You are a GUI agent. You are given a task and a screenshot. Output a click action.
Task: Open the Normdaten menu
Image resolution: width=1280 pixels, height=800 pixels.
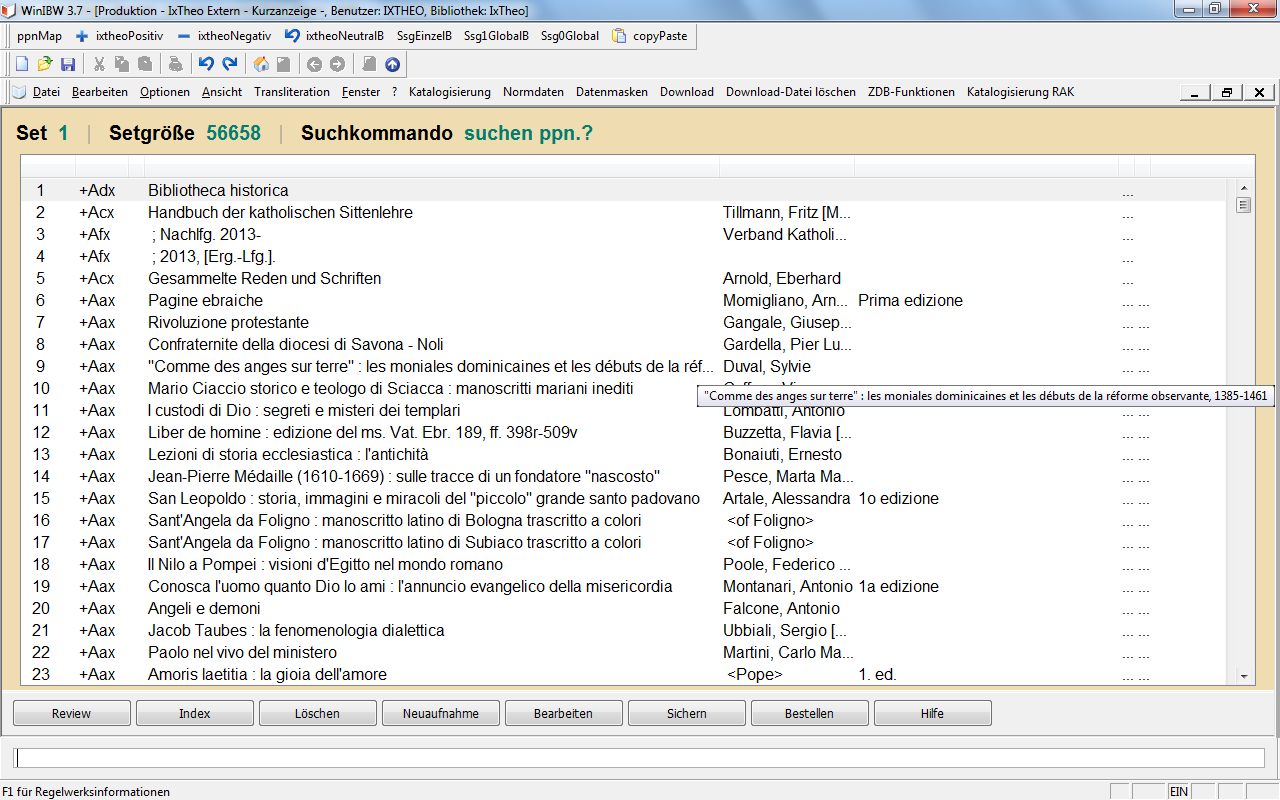533,92
